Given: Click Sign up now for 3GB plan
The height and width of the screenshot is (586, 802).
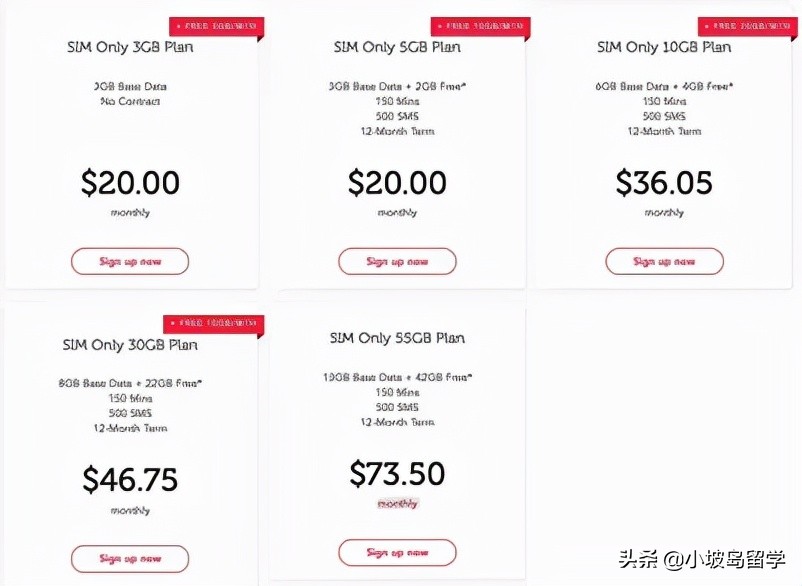Looking at the screenshot, I should click(130, 261).
